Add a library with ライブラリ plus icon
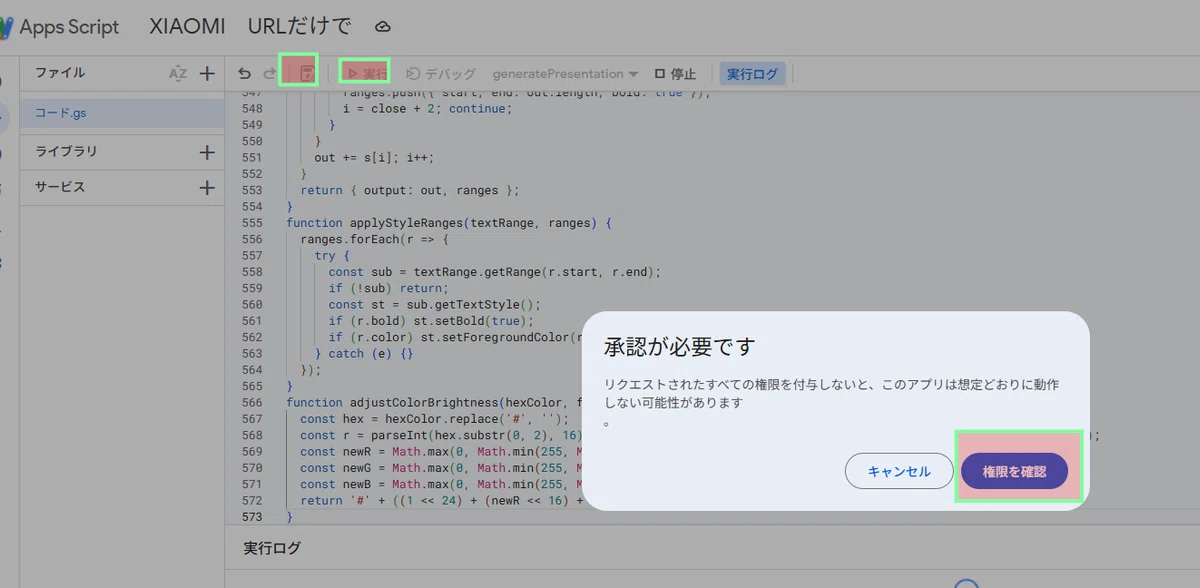Screen dimensions: 1200x588 [207, 152]
